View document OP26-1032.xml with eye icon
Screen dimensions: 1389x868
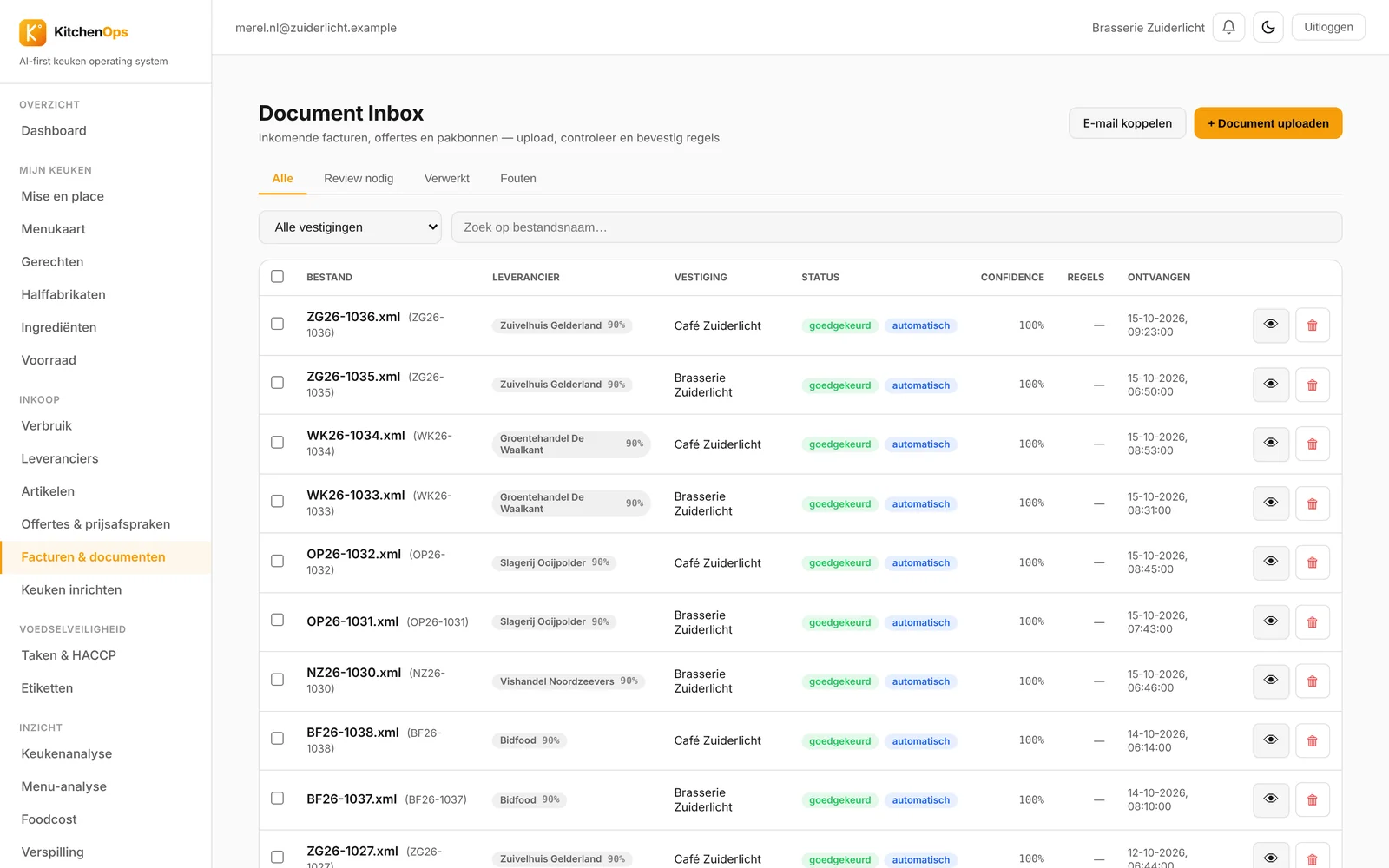click(x=1271, y=562)
